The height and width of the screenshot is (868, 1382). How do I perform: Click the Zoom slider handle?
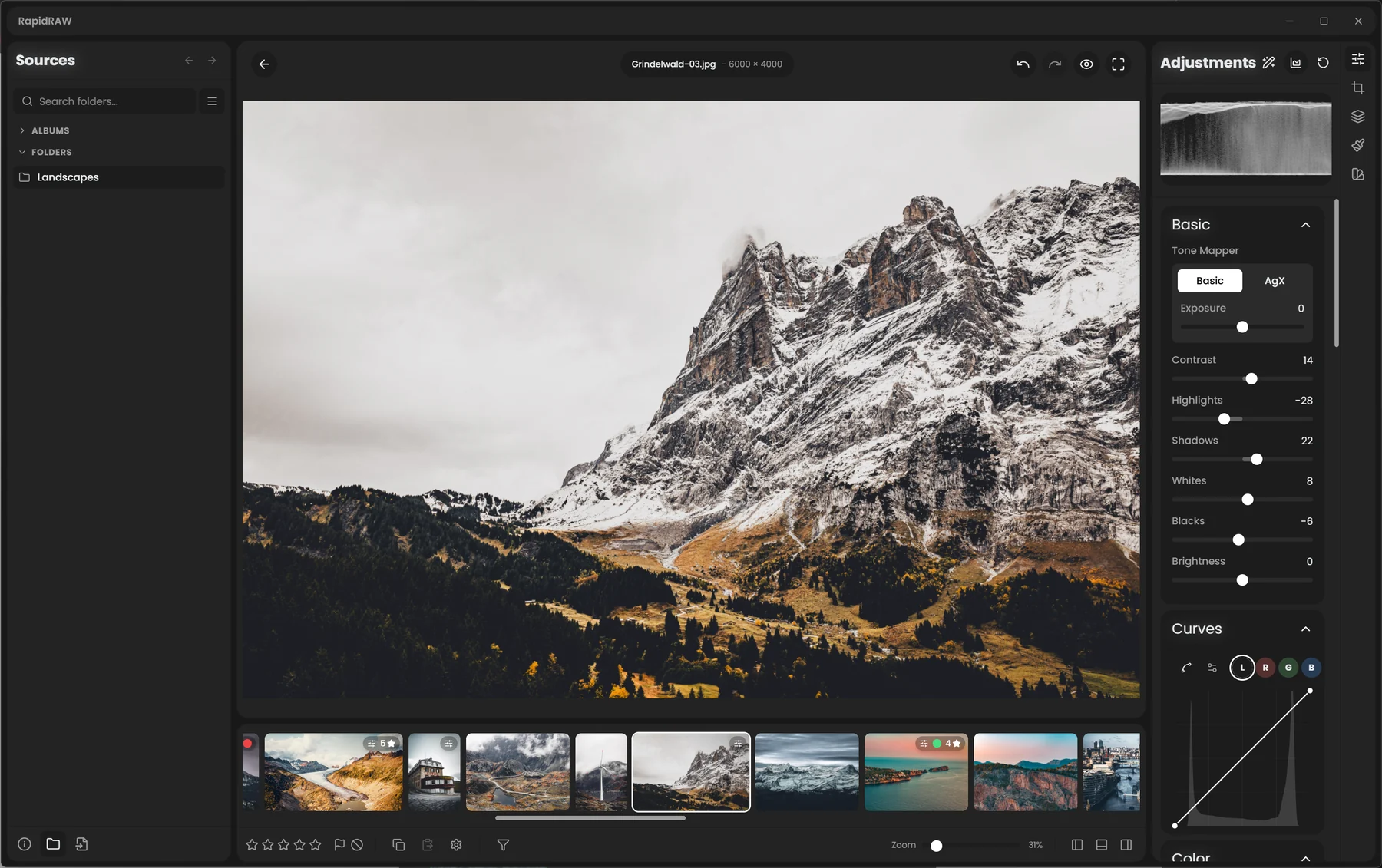pyautogui.click(x=936, y=846)
